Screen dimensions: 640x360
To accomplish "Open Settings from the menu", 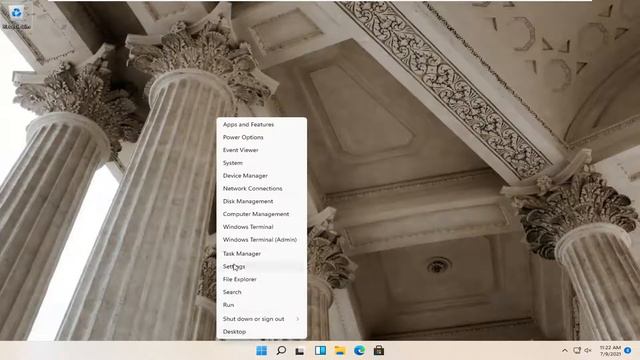I will point(262,267).
